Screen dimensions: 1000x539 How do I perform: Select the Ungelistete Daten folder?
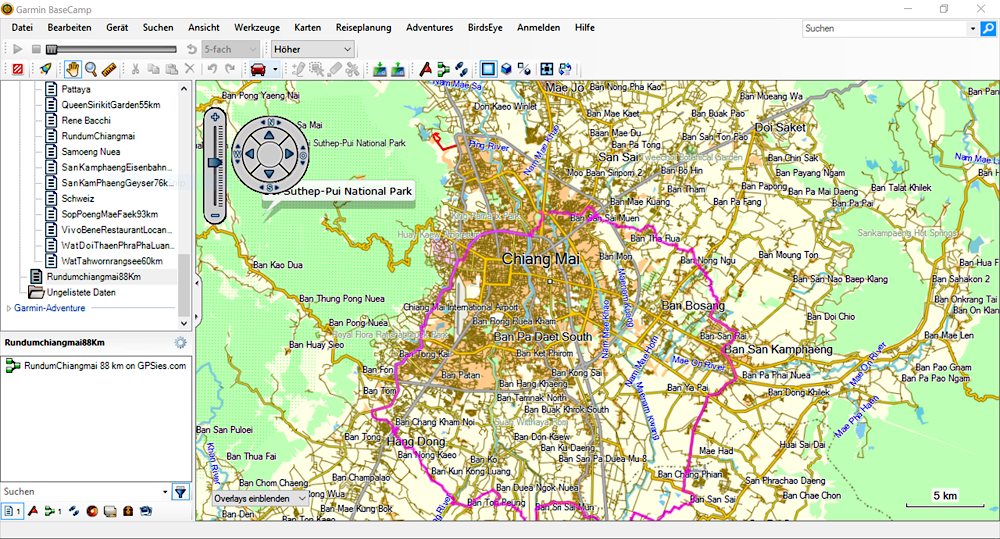pos(80,292)
